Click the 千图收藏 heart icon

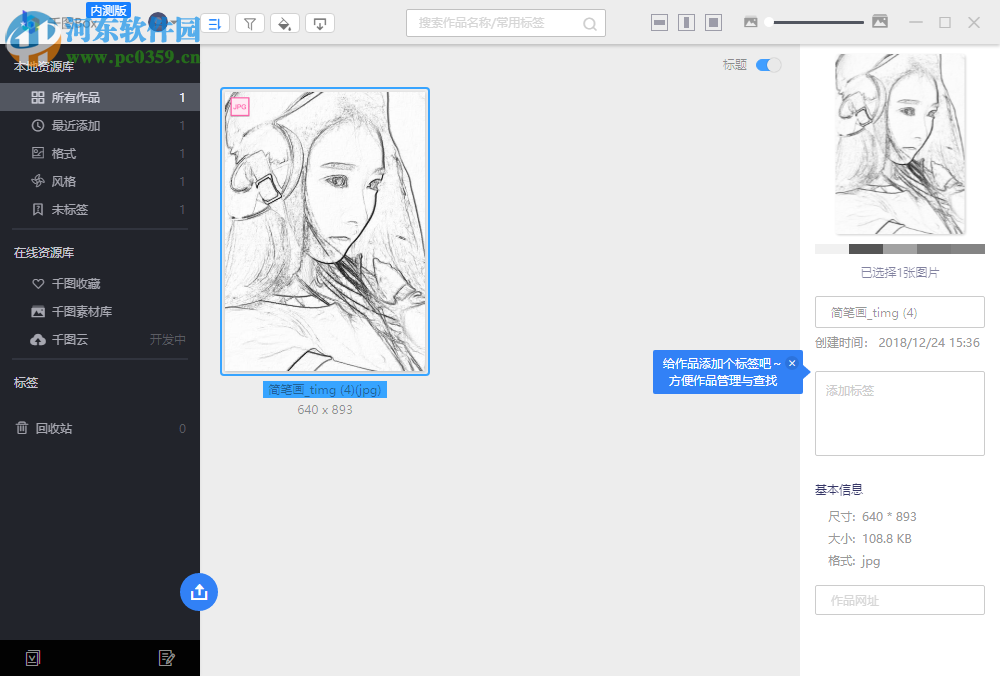click(x=38, y=284)
